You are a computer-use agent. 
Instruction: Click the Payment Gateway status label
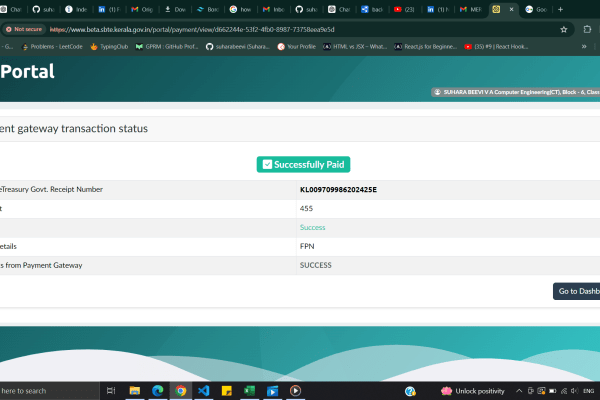pos(41,265)
